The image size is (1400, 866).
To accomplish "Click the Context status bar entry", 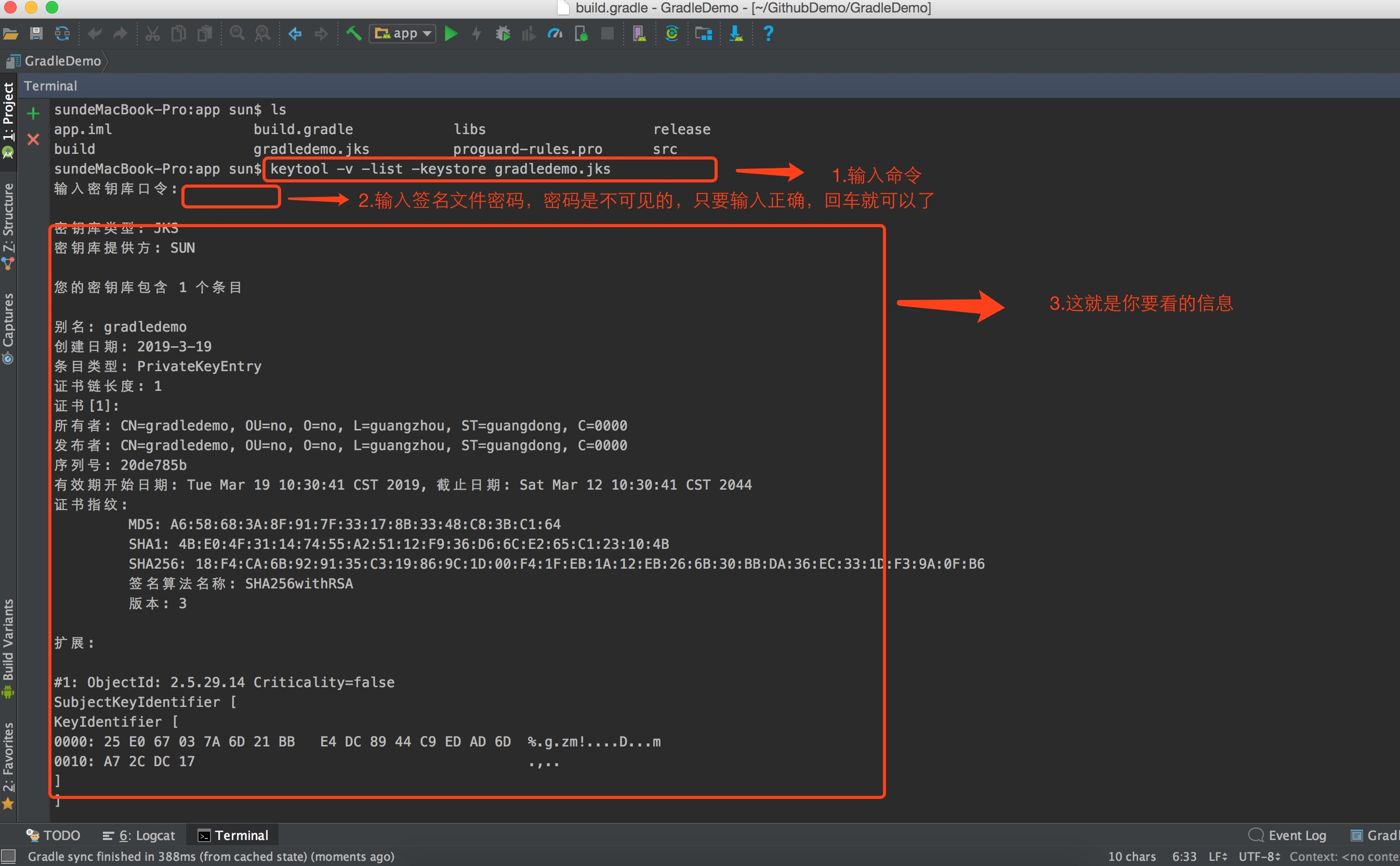I will pyautogui.click(x=1344, y=856).
